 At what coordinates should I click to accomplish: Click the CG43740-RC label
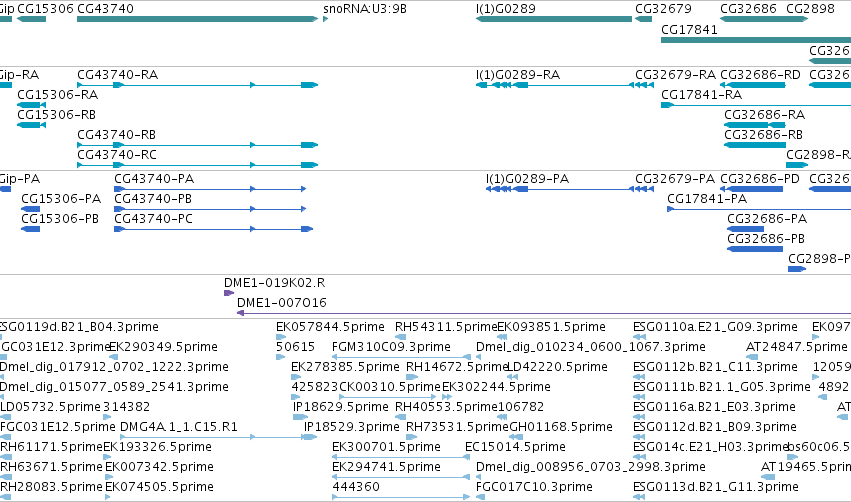[x=117, y=155]
